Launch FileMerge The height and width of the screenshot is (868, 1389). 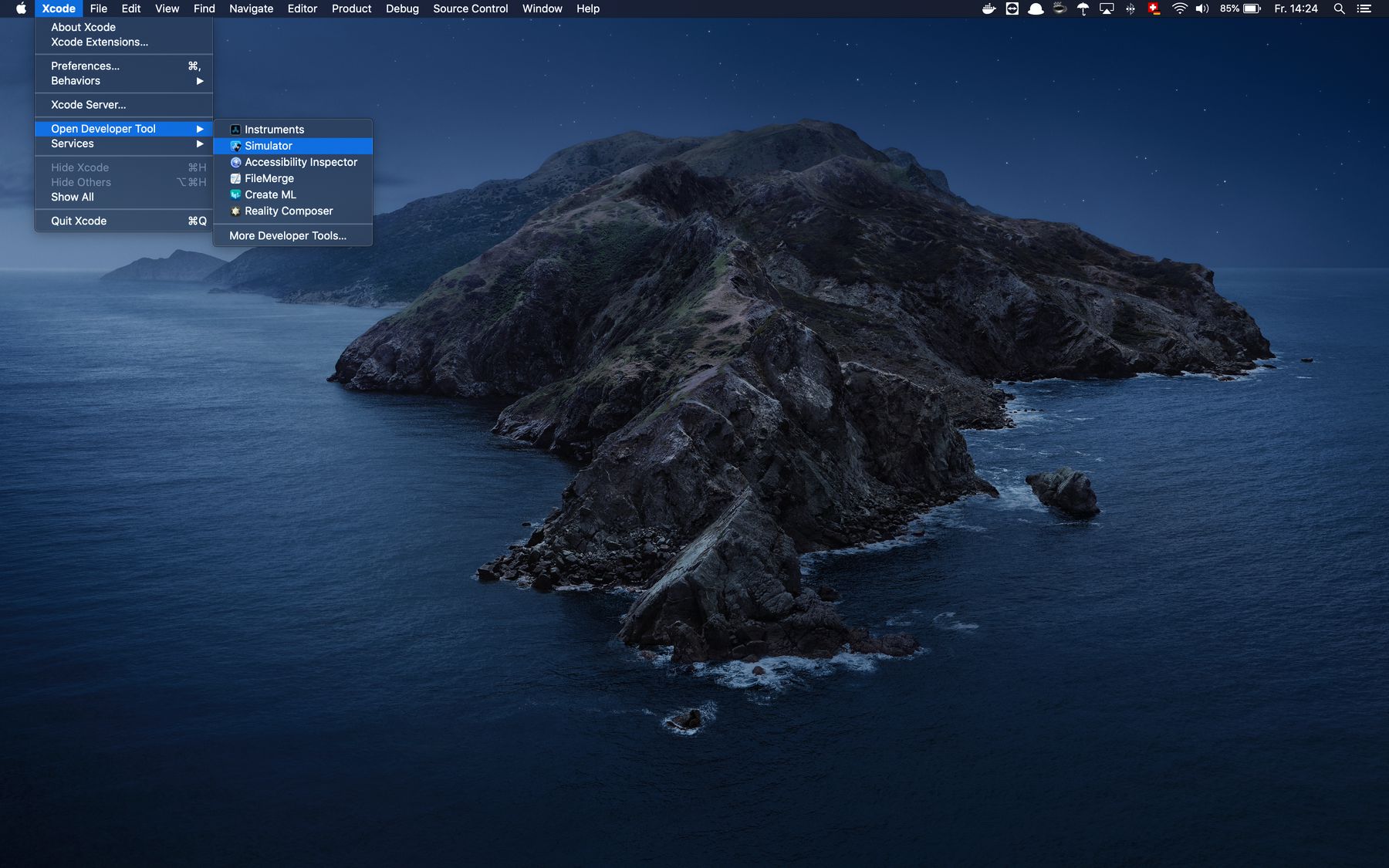point(292,178)
